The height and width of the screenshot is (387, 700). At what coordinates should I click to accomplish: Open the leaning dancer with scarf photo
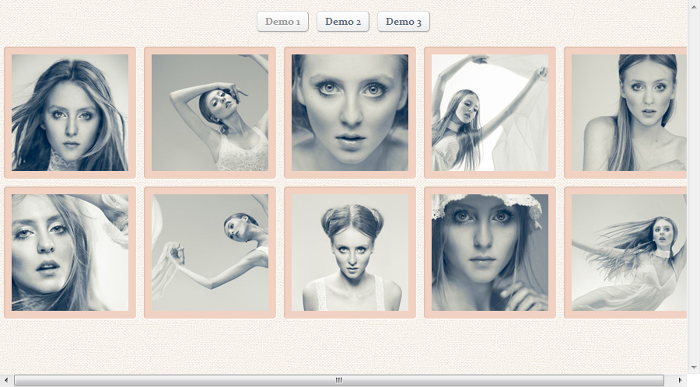(210, 253)
